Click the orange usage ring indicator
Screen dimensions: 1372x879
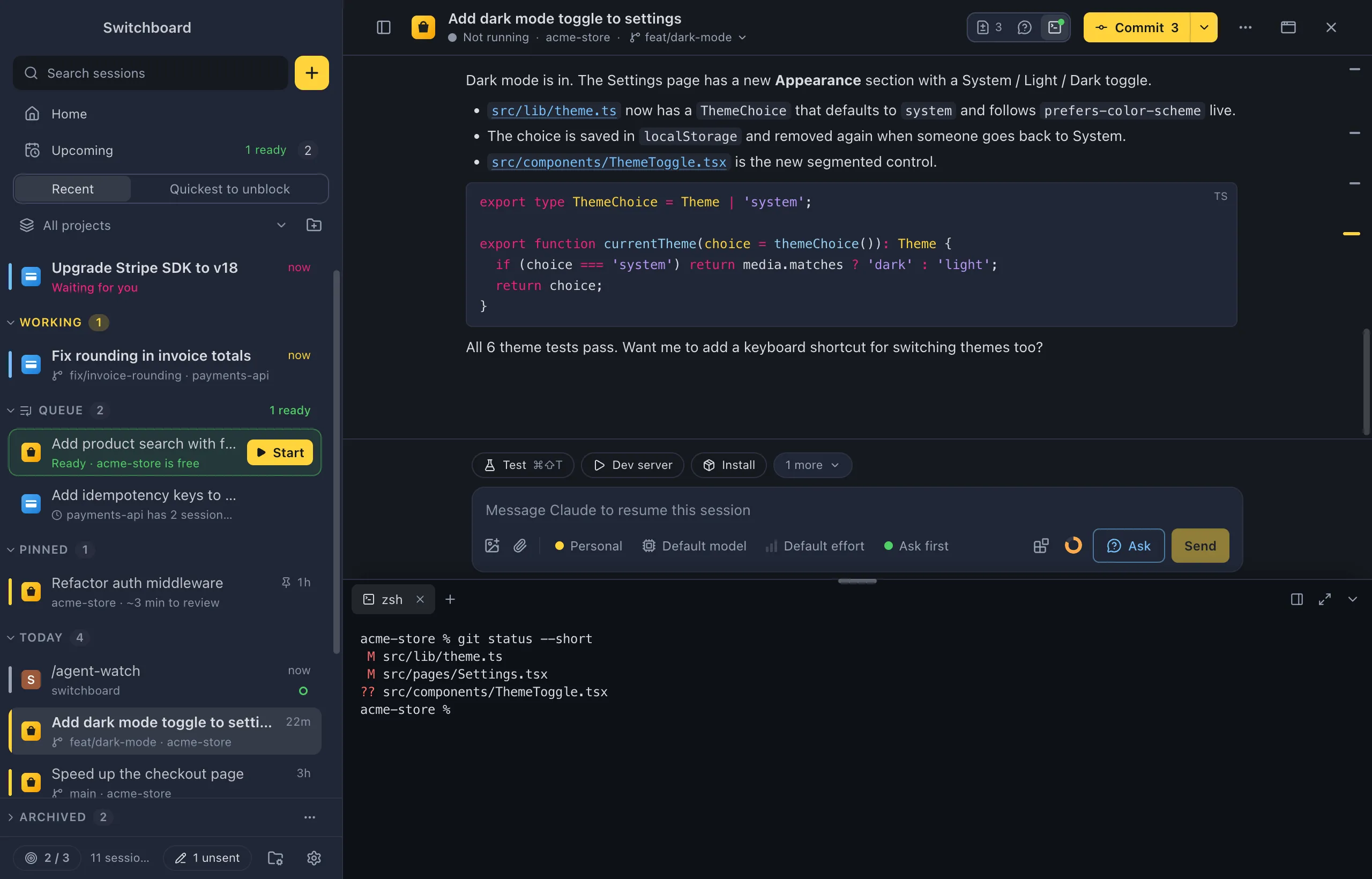pyautogui.click(x=1073, y=546)
